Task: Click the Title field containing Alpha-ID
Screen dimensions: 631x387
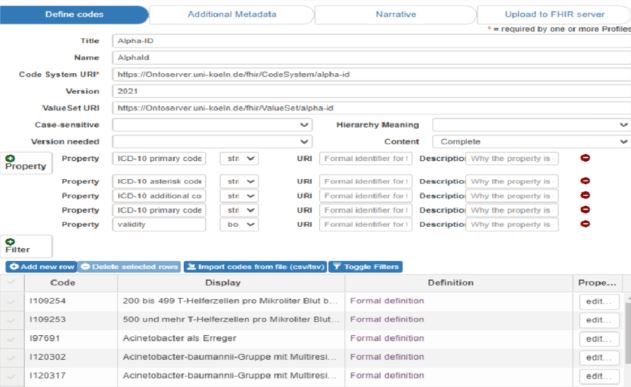Action: pos(371,41)
